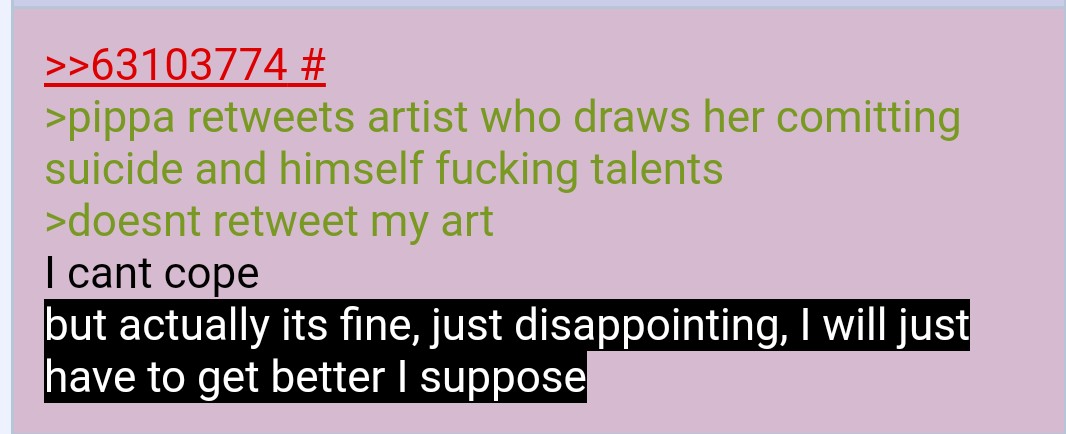This screenshot has width=1066, height=434.
Task: Click the spoiler text starting 'but actually its fine'
Action: click(x=507, y=326)
